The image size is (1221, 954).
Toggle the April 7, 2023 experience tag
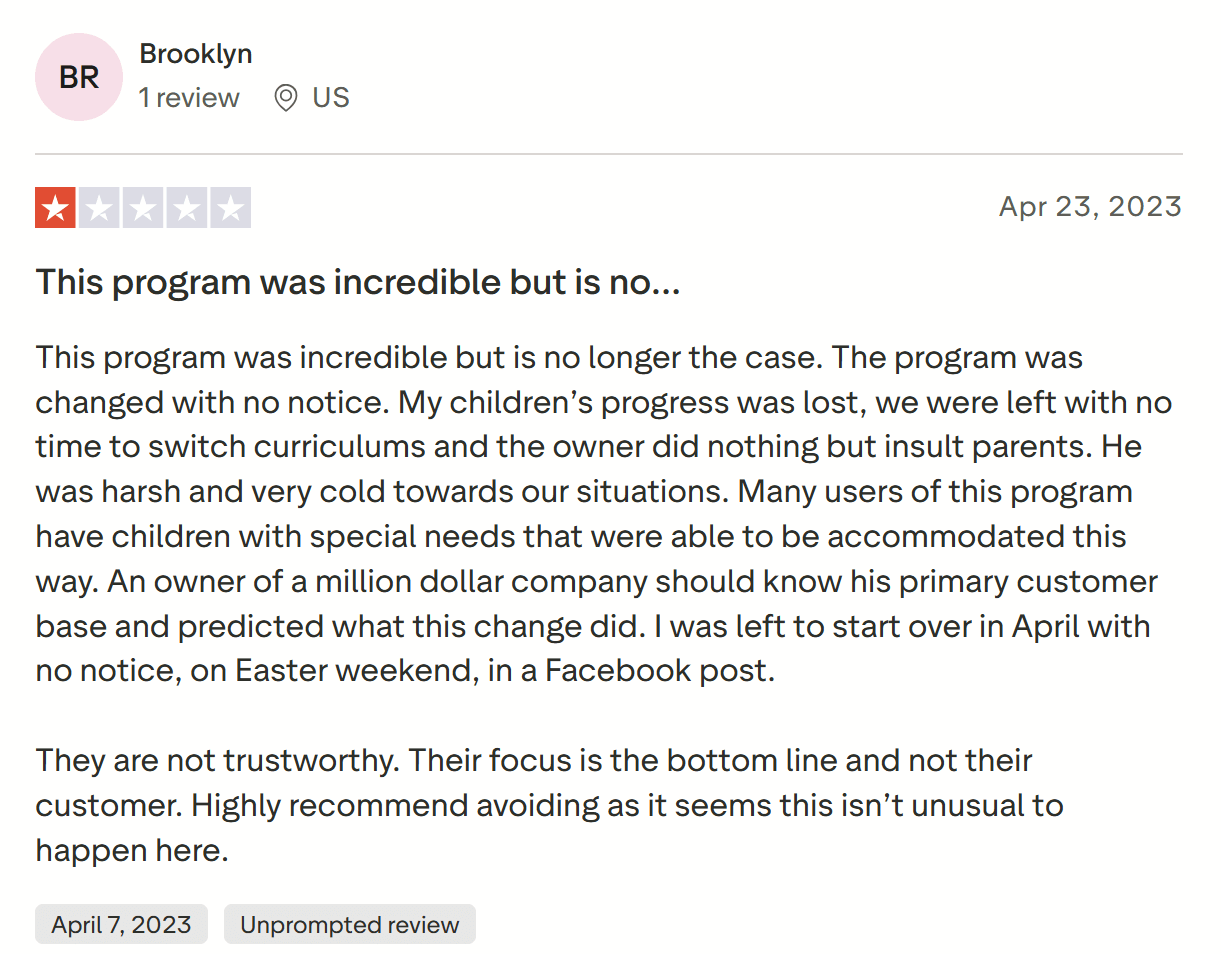click(120, 924)
